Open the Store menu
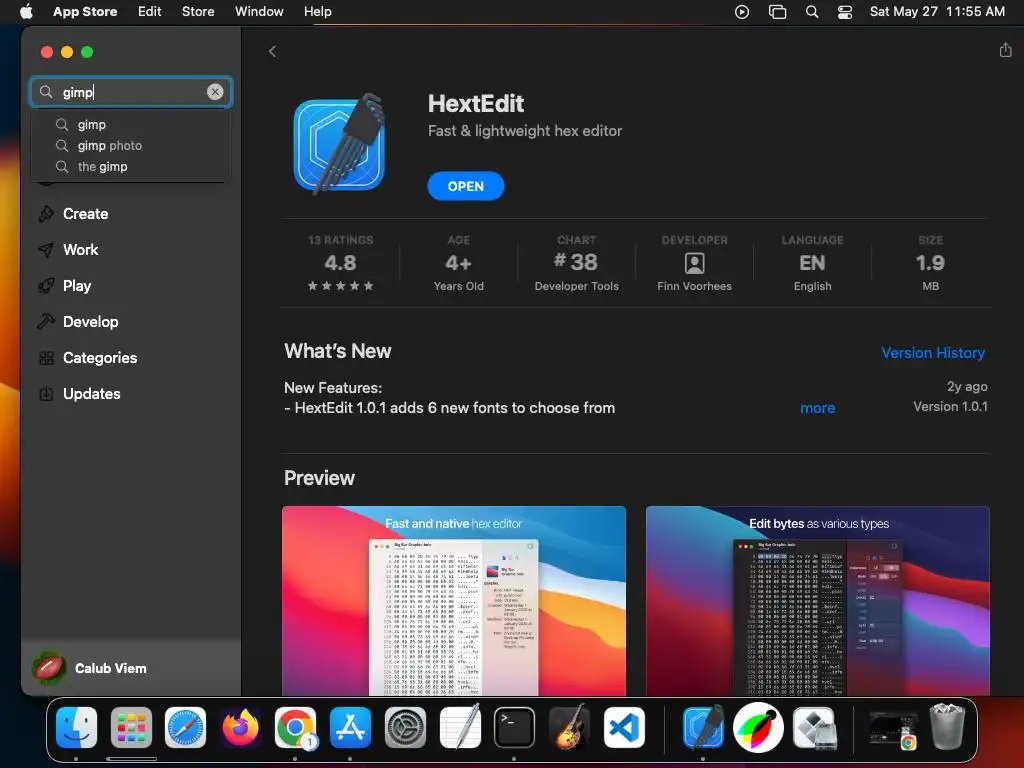This screenshot has height=768, width=1024. [x=198, y=12]
